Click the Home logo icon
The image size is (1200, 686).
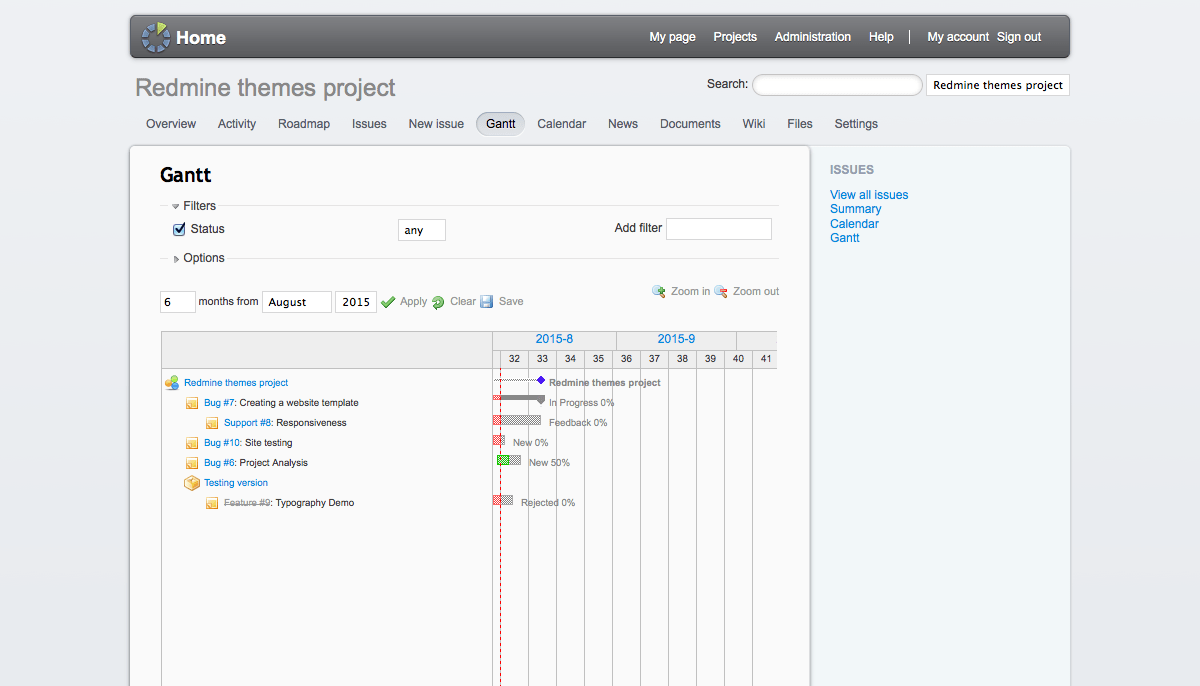(156, 37)
